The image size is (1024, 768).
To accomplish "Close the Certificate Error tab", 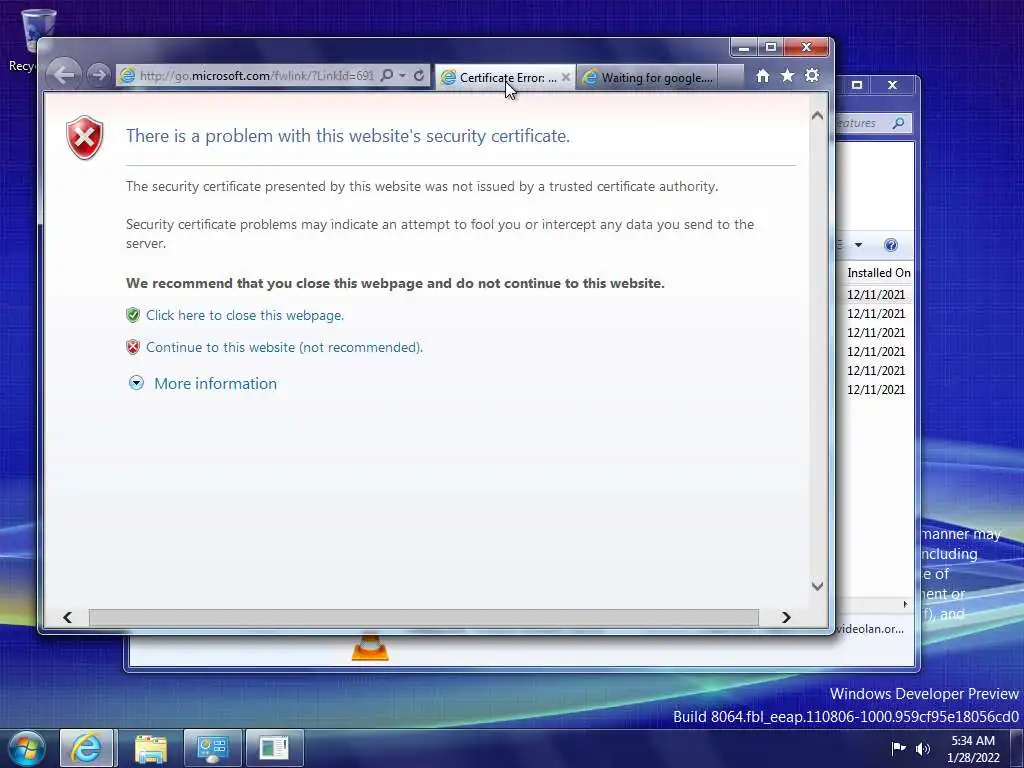I will (x=566, y=77).
